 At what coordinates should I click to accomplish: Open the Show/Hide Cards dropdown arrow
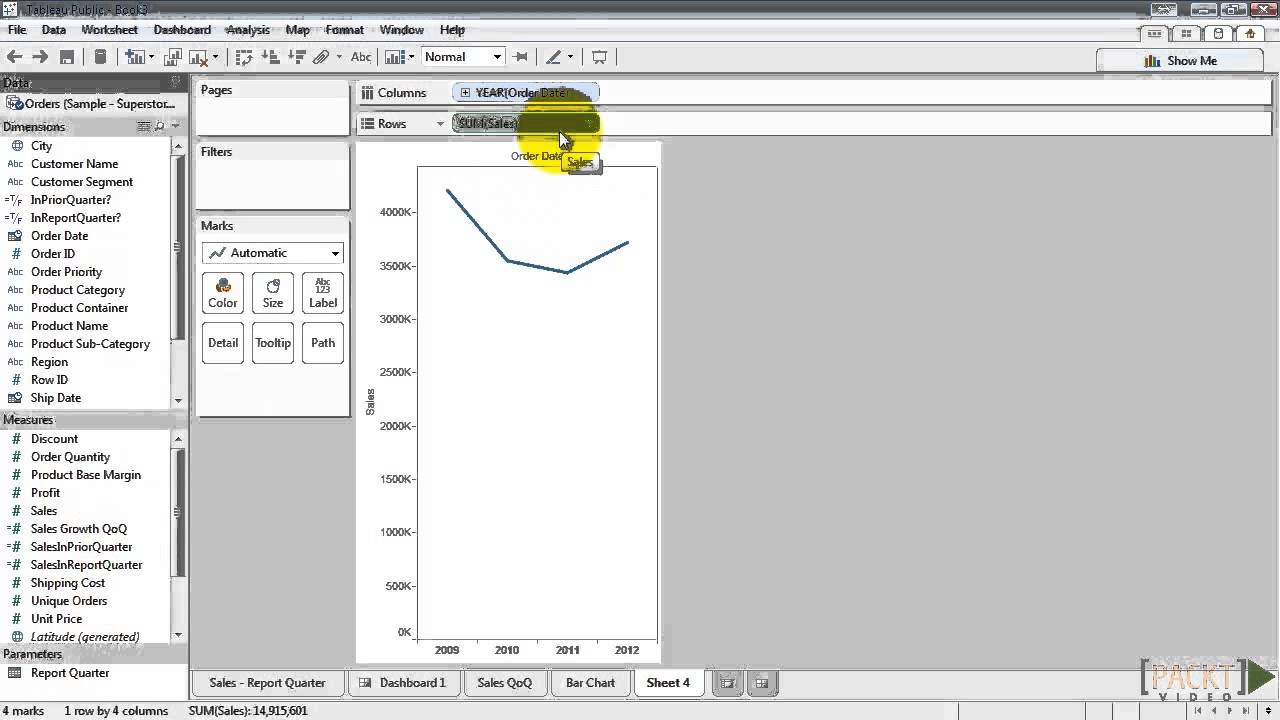pos(411,57)
